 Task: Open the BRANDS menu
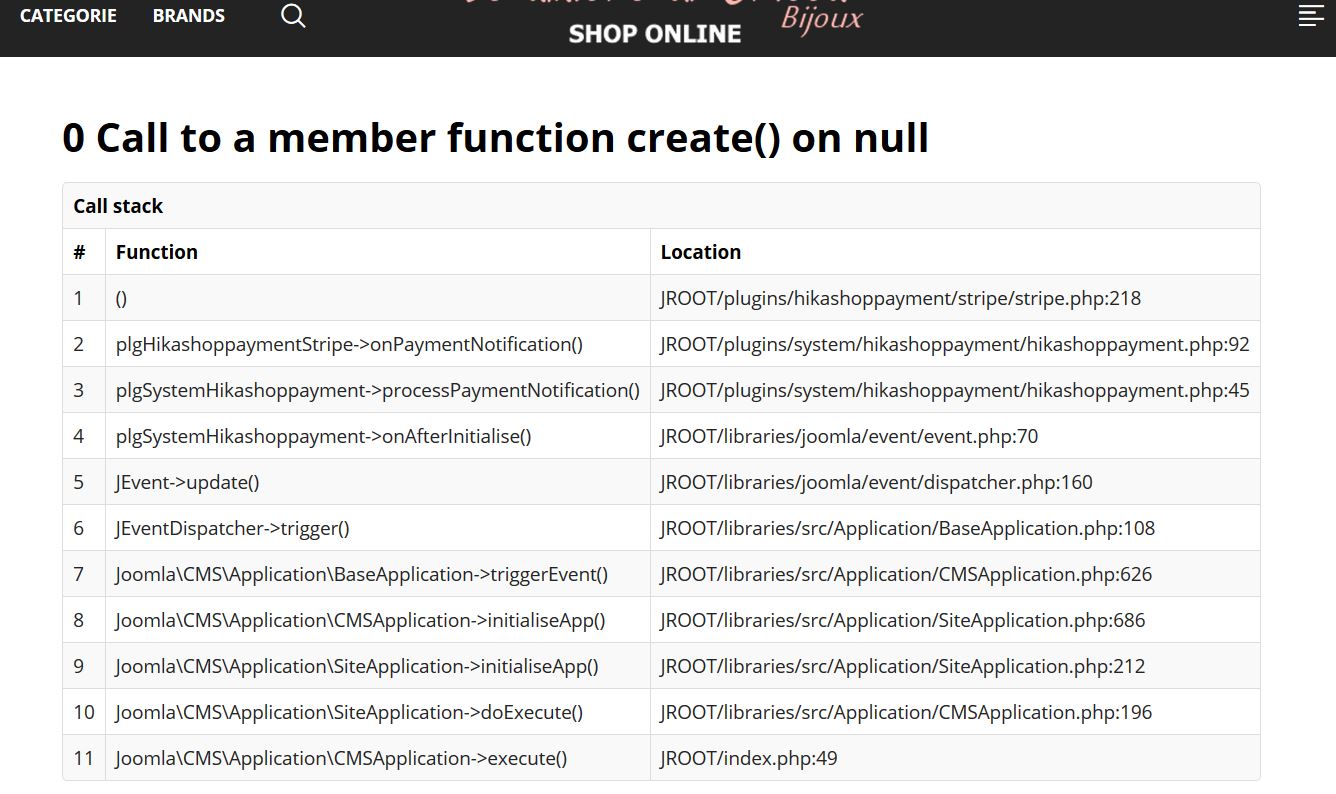pyautogui.click(x=189, y=16)
